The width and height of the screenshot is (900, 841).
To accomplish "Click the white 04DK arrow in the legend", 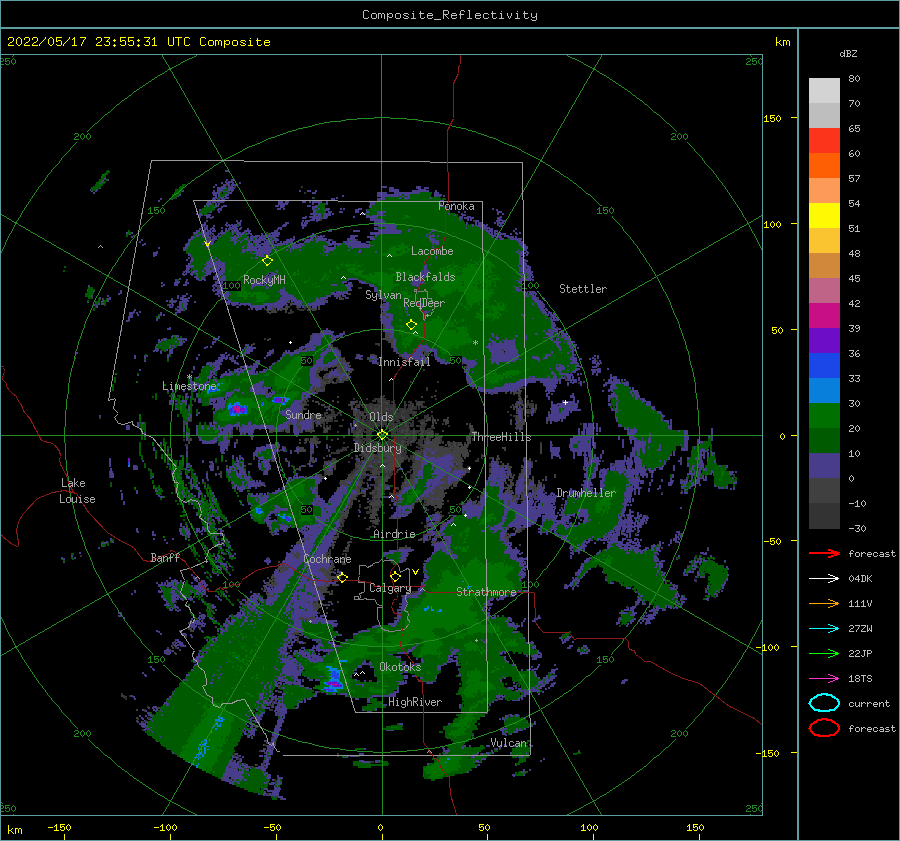I will pos(824,579).
